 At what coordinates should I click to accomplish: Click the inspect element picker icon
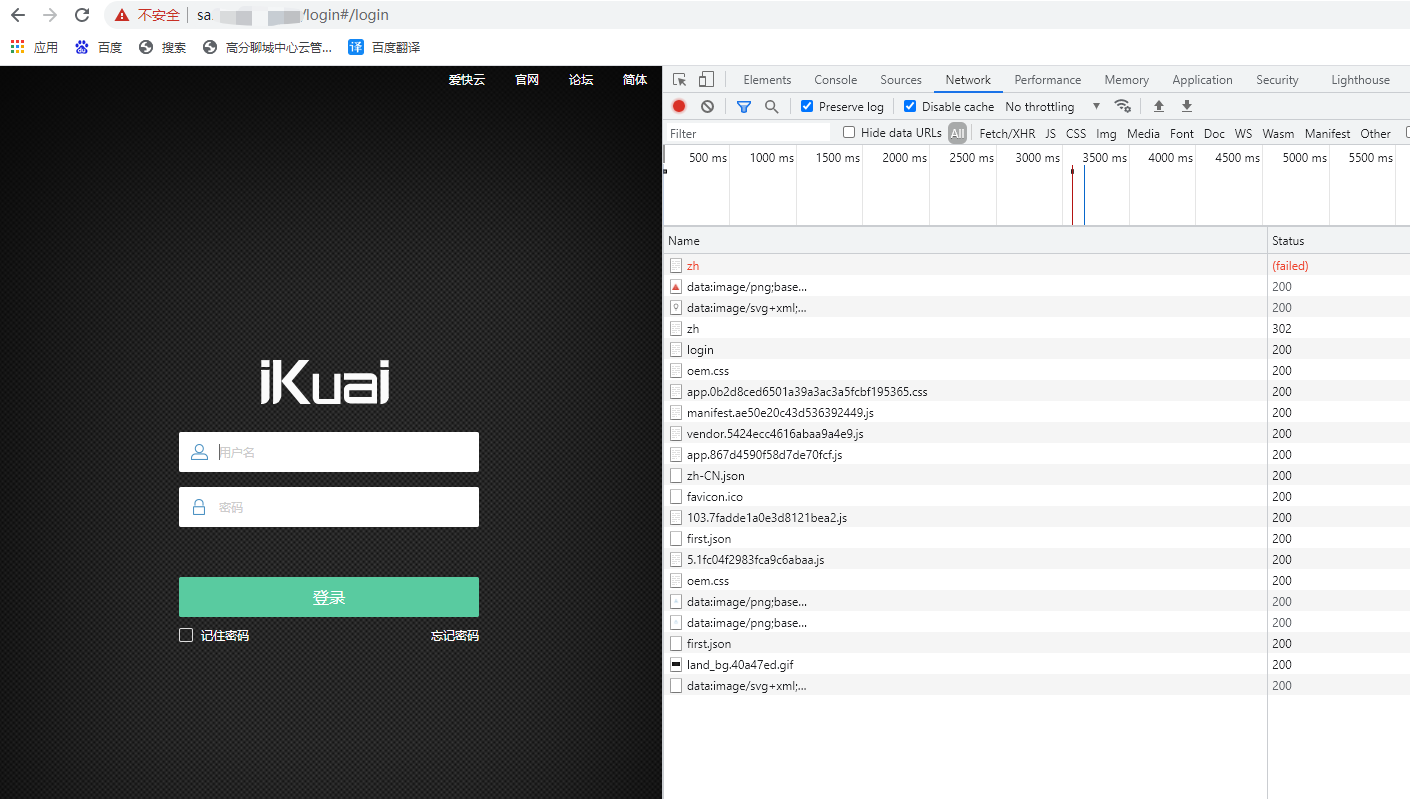click(x=680, y=80)
